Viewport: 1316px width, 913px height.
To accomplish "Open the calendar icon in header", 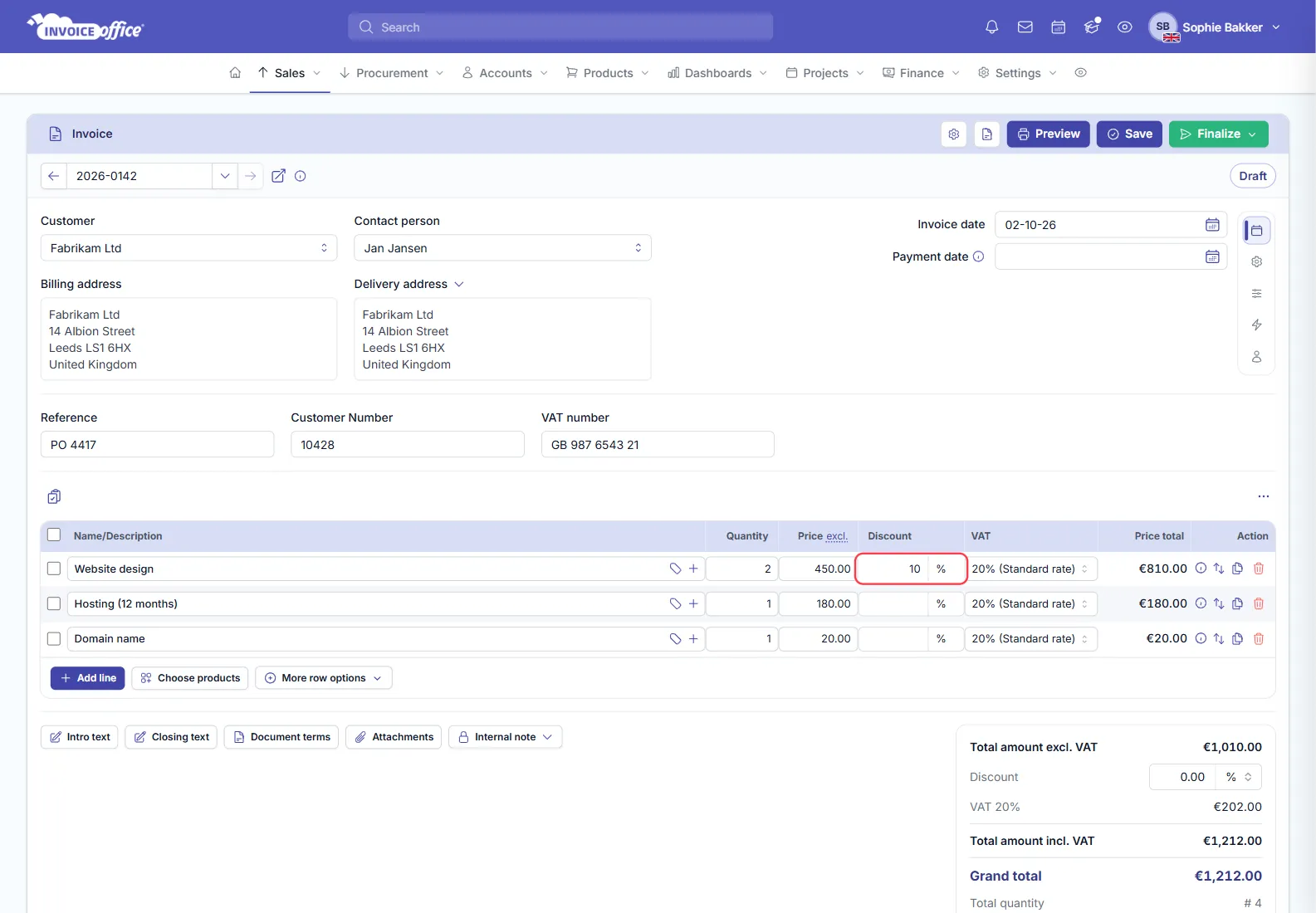I will point(1059,27).
